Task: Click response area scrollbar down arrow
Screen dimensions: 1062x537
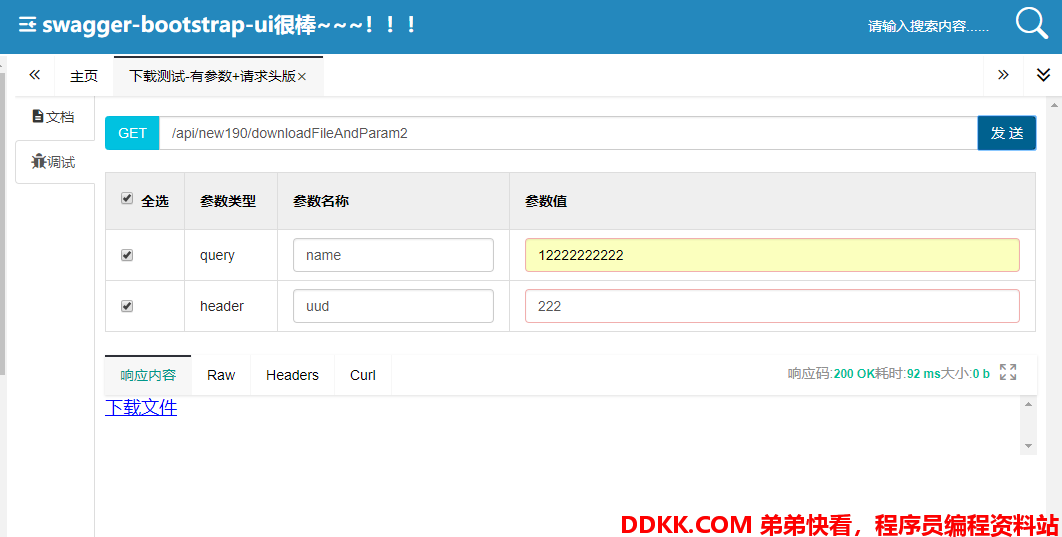Action: [1028, 446]
